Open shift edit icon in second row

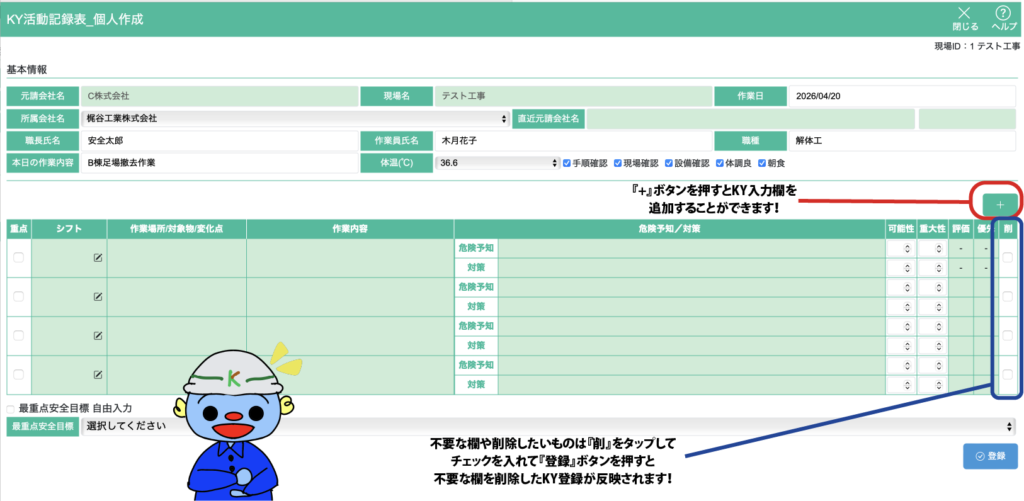pos(98,297)
